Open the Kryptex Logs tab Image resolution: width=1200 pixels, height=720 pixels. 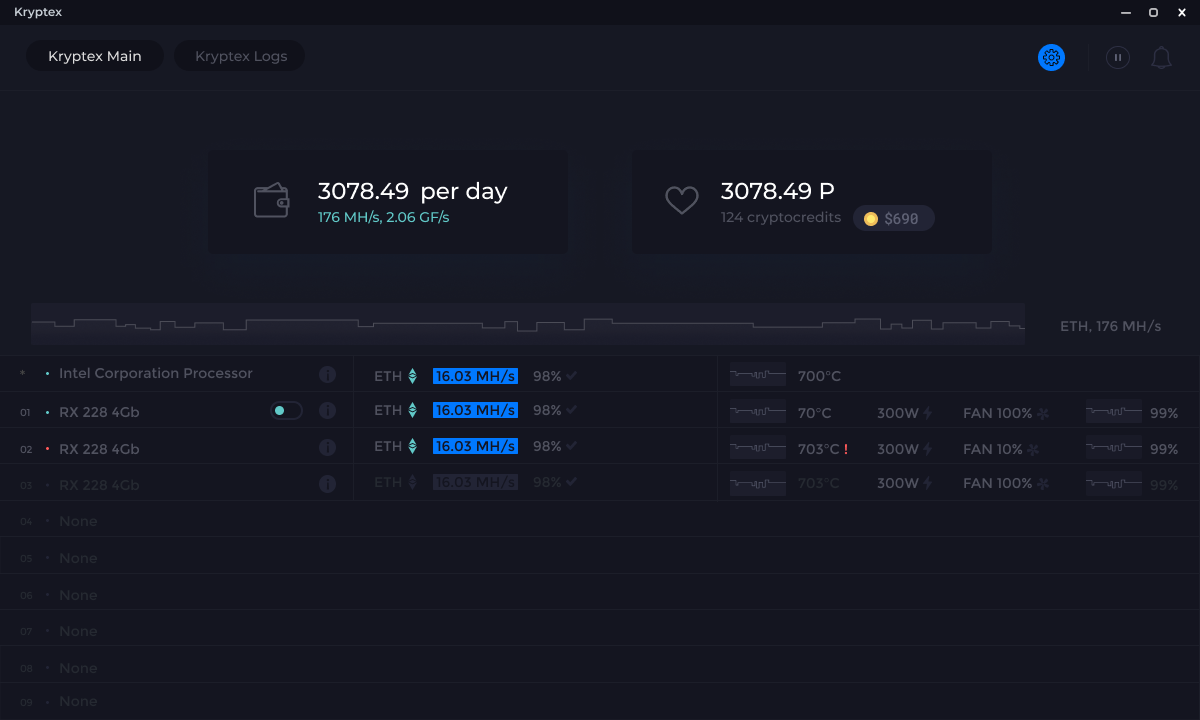[x=240, y=56]
